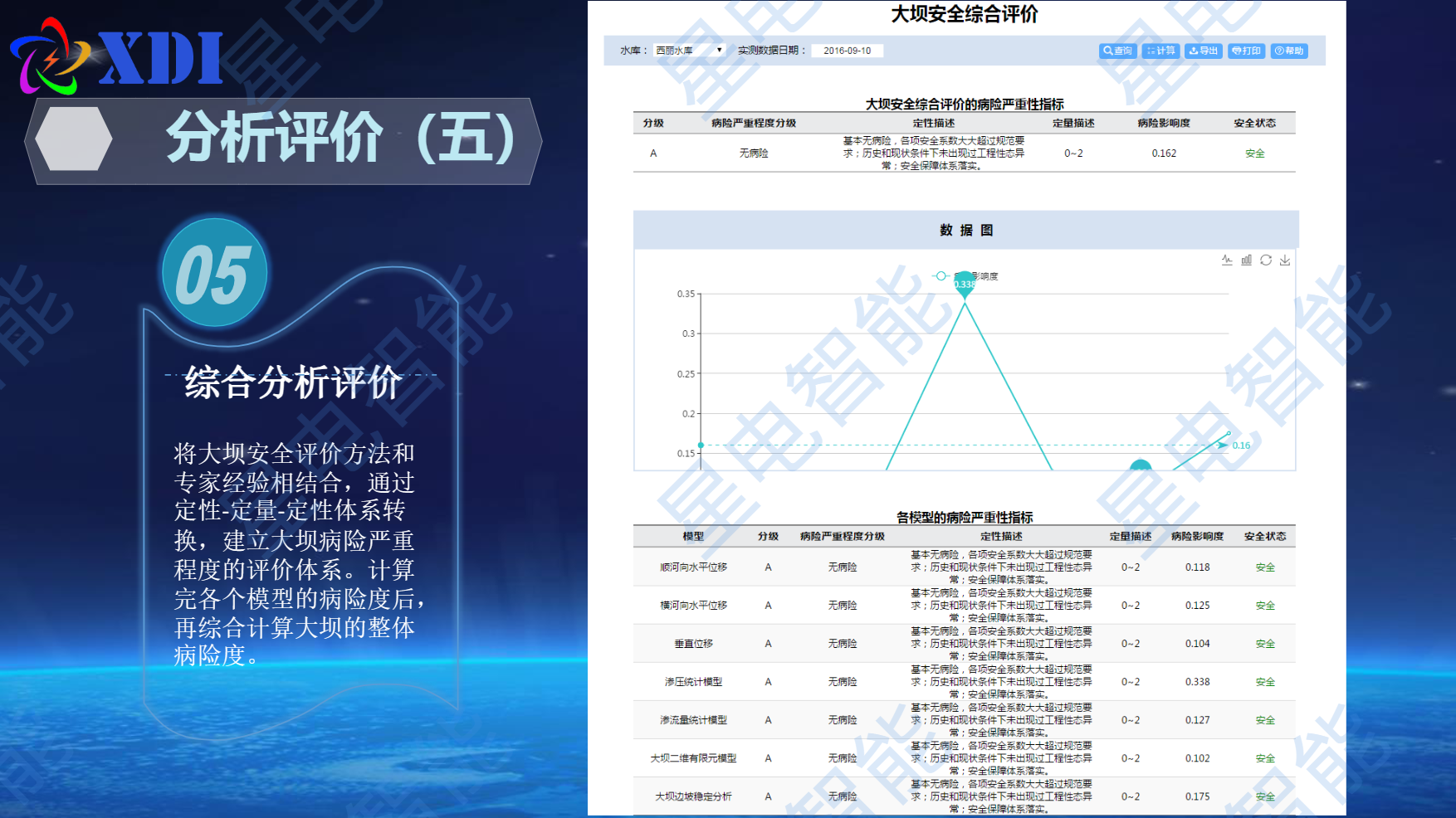Switch chart to bar view icon
The width and height of the screenshot is (1456, 818).
[x=1246, y=260]
